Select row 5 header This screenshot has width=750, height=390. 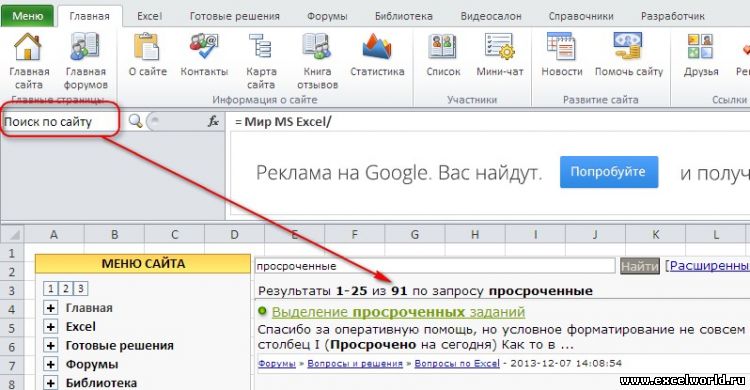11,328
